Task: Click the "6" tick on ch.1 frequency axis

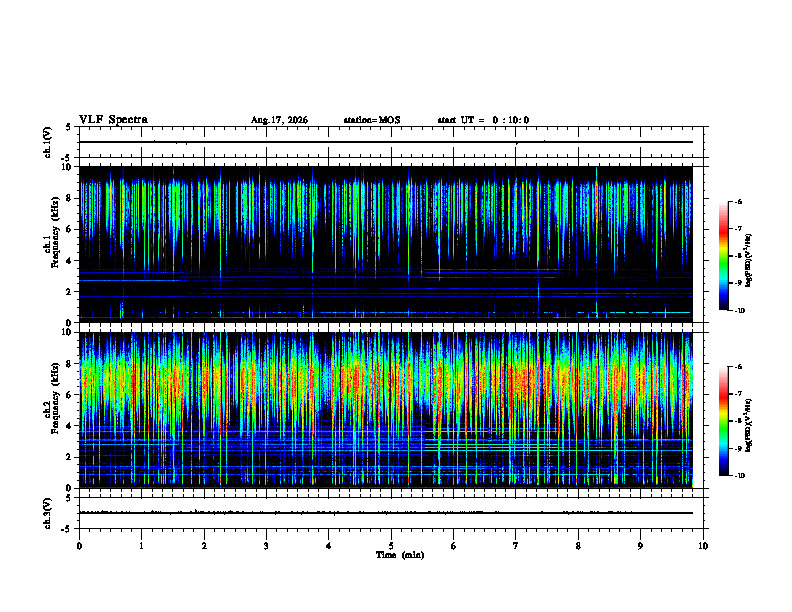Action: point(69,230)
